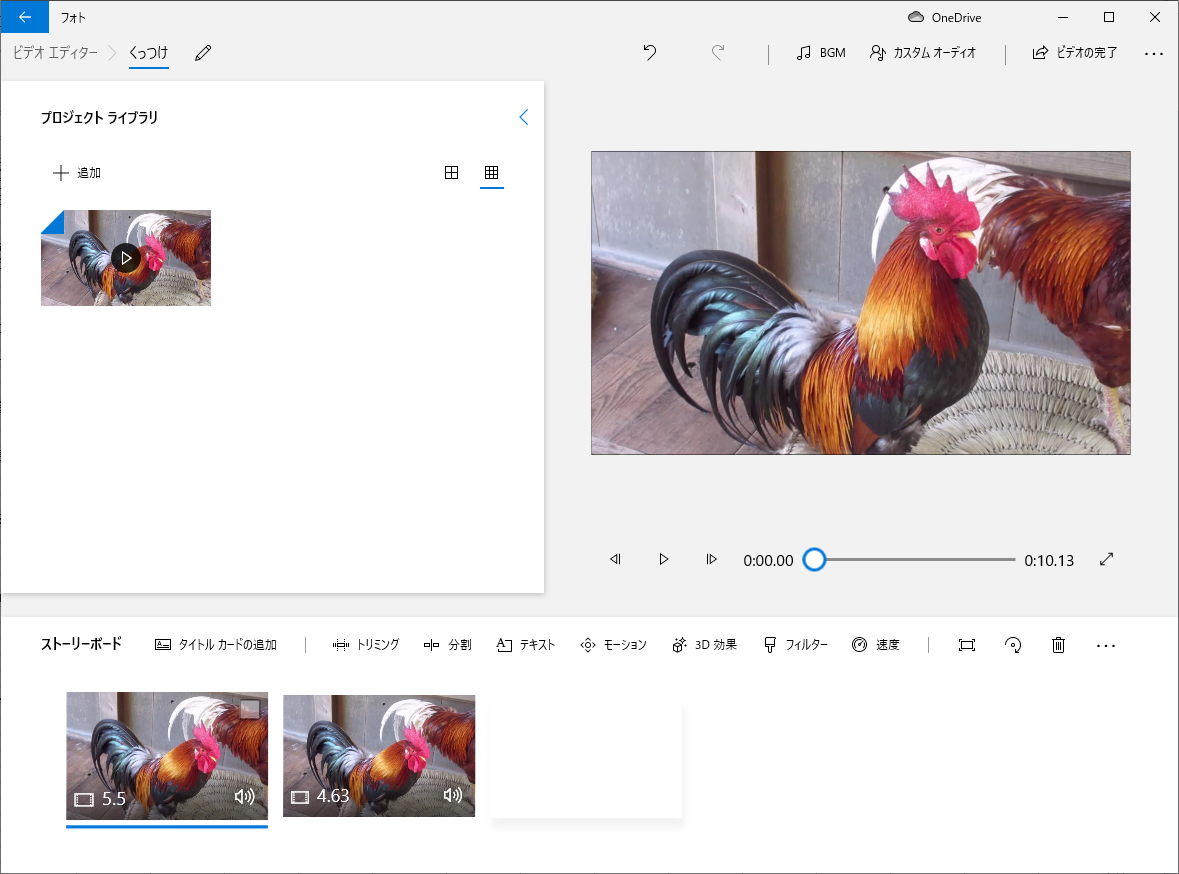This screenshot has height=874, width=1179.
Task: Open the 3D 効果 effects tool
Action: [x=705, y=645]
